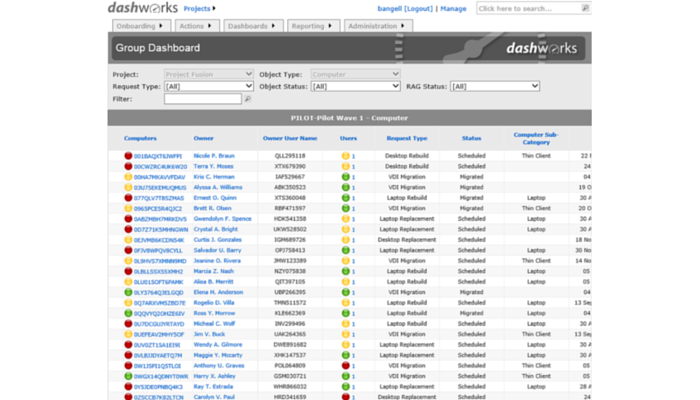The height and width of the screenshot is (400, 700).
Task: Sort by Users column header
Action: (348, 138)
